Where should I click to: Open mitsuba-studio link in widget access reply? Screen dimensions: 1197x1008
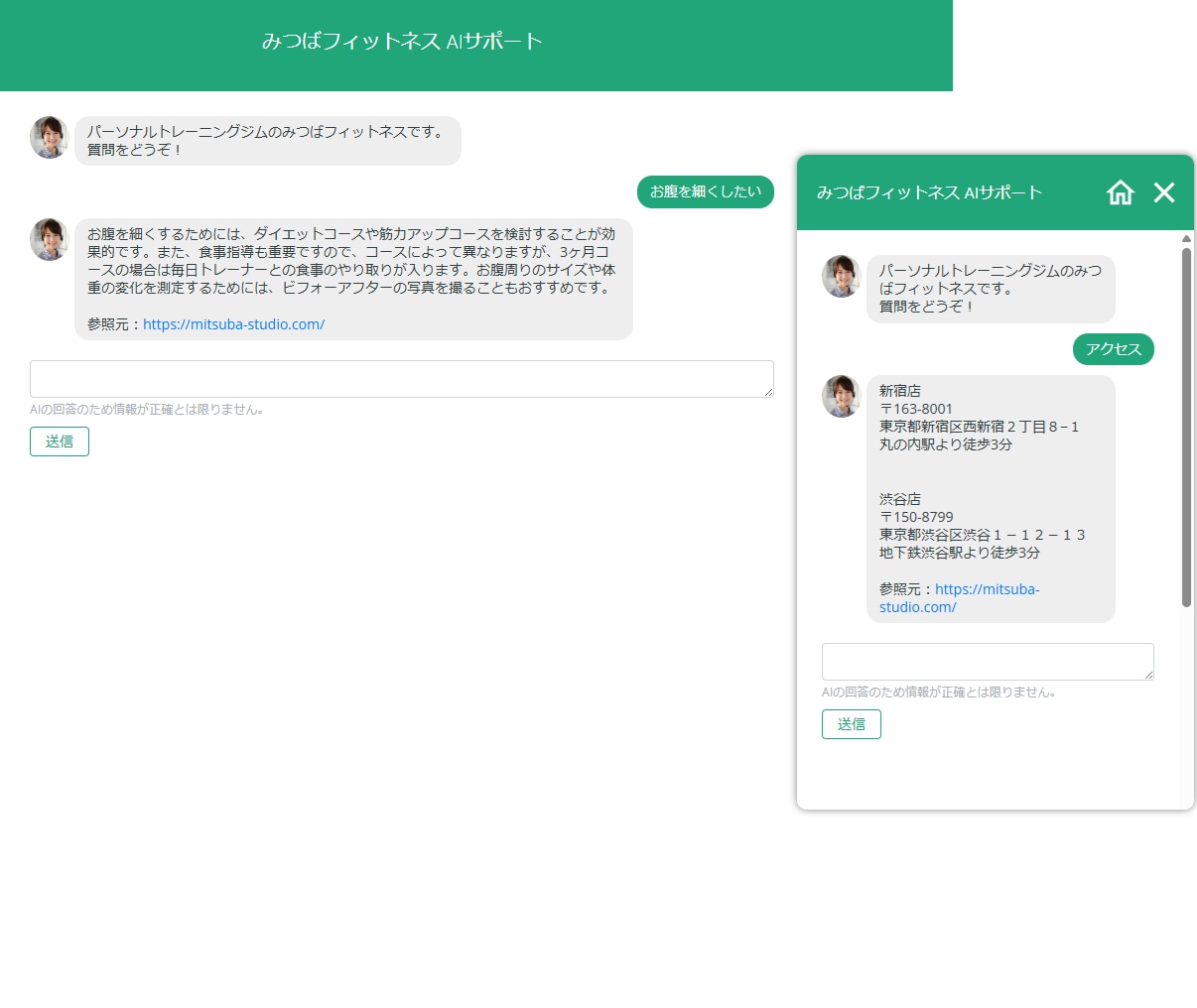(x=959, y=598)
